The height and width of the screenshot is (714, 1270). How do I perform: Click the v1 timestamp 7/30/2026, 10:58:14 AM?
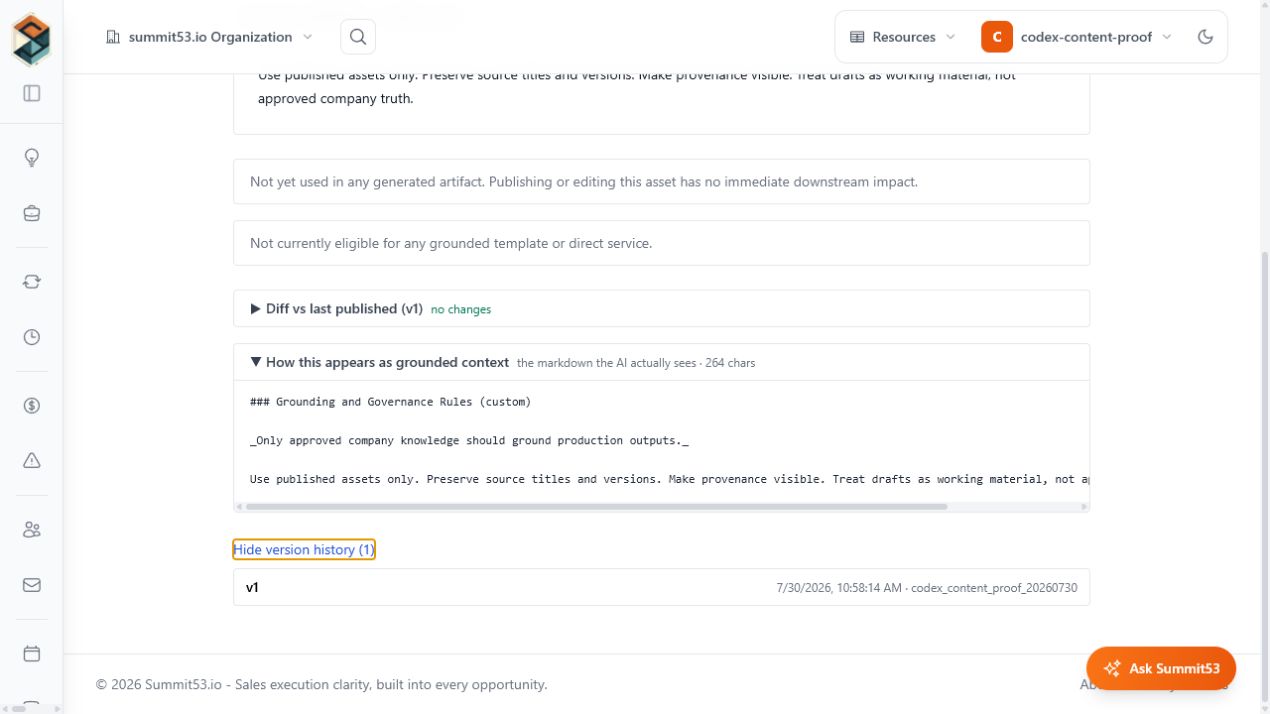[839, 588]
